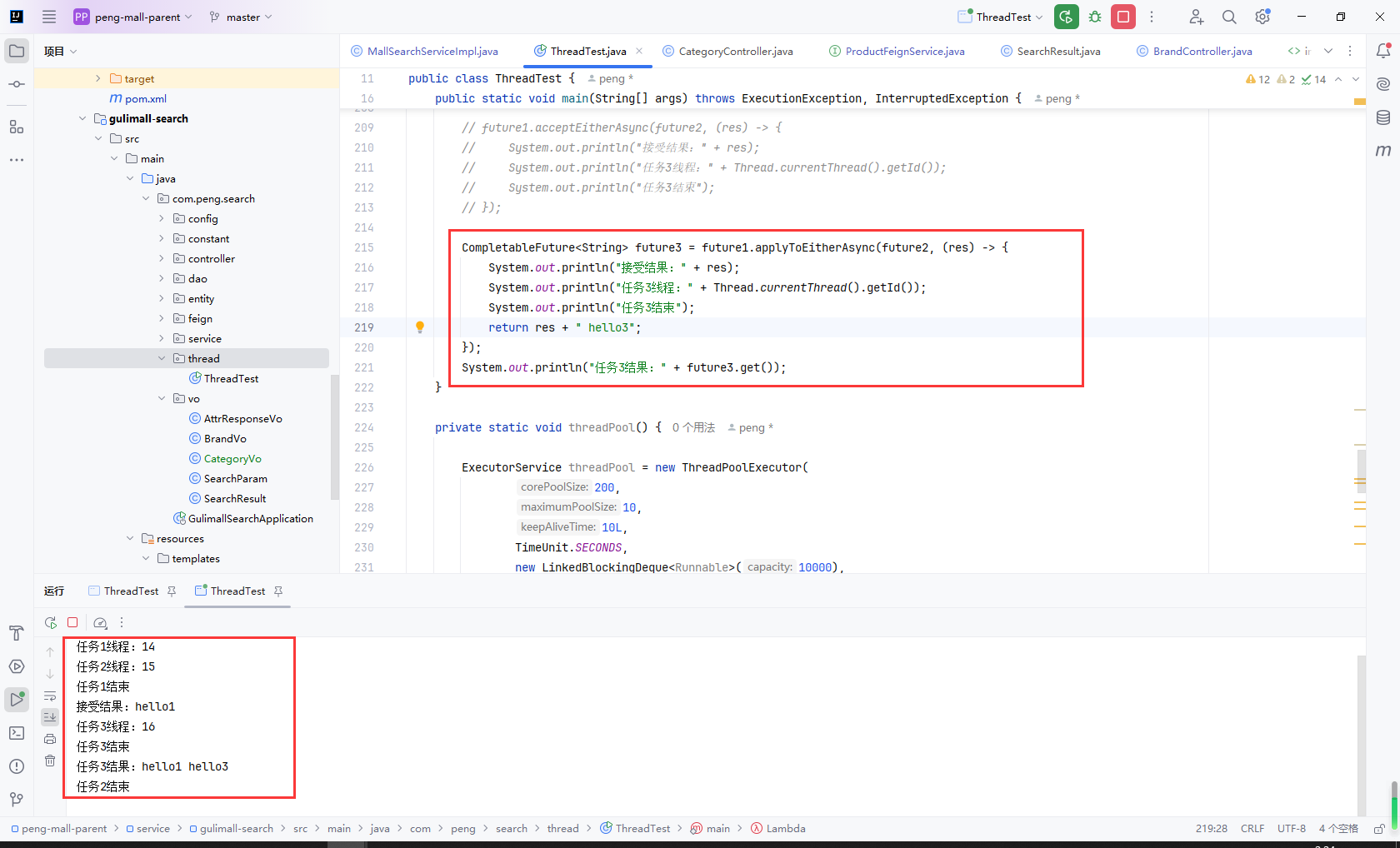This screenshot has width=1400, height=848.
Task: Open the Structure tool window icon
Action: pos(17,127)
